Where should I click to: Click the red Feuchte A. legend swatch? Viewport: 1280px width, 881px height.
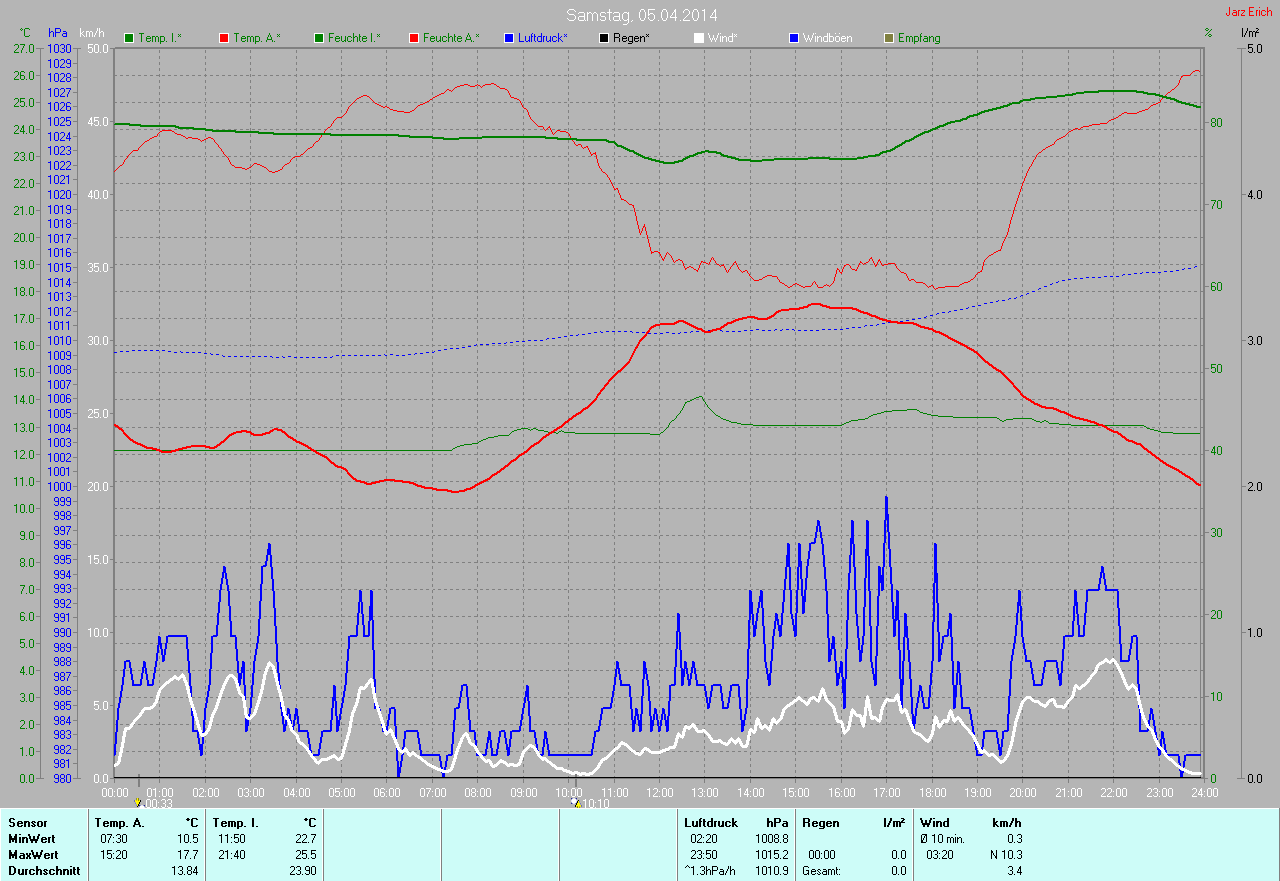[x=414, y=38]
